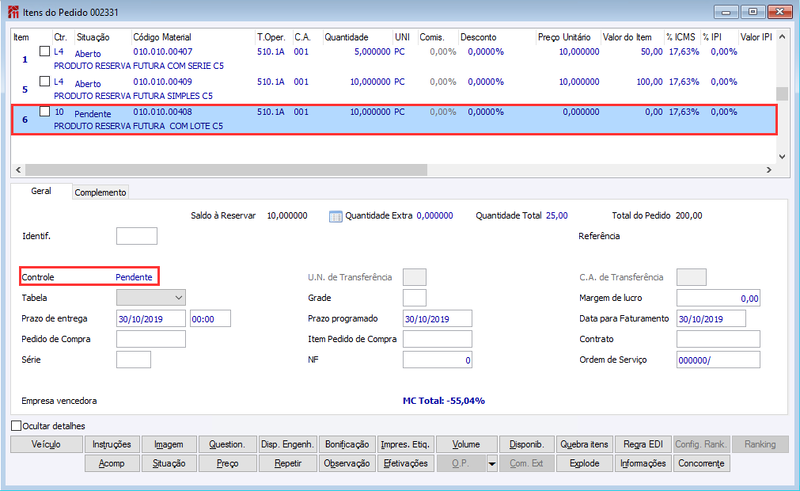Click the application logo in title bar

coord(13,12)
